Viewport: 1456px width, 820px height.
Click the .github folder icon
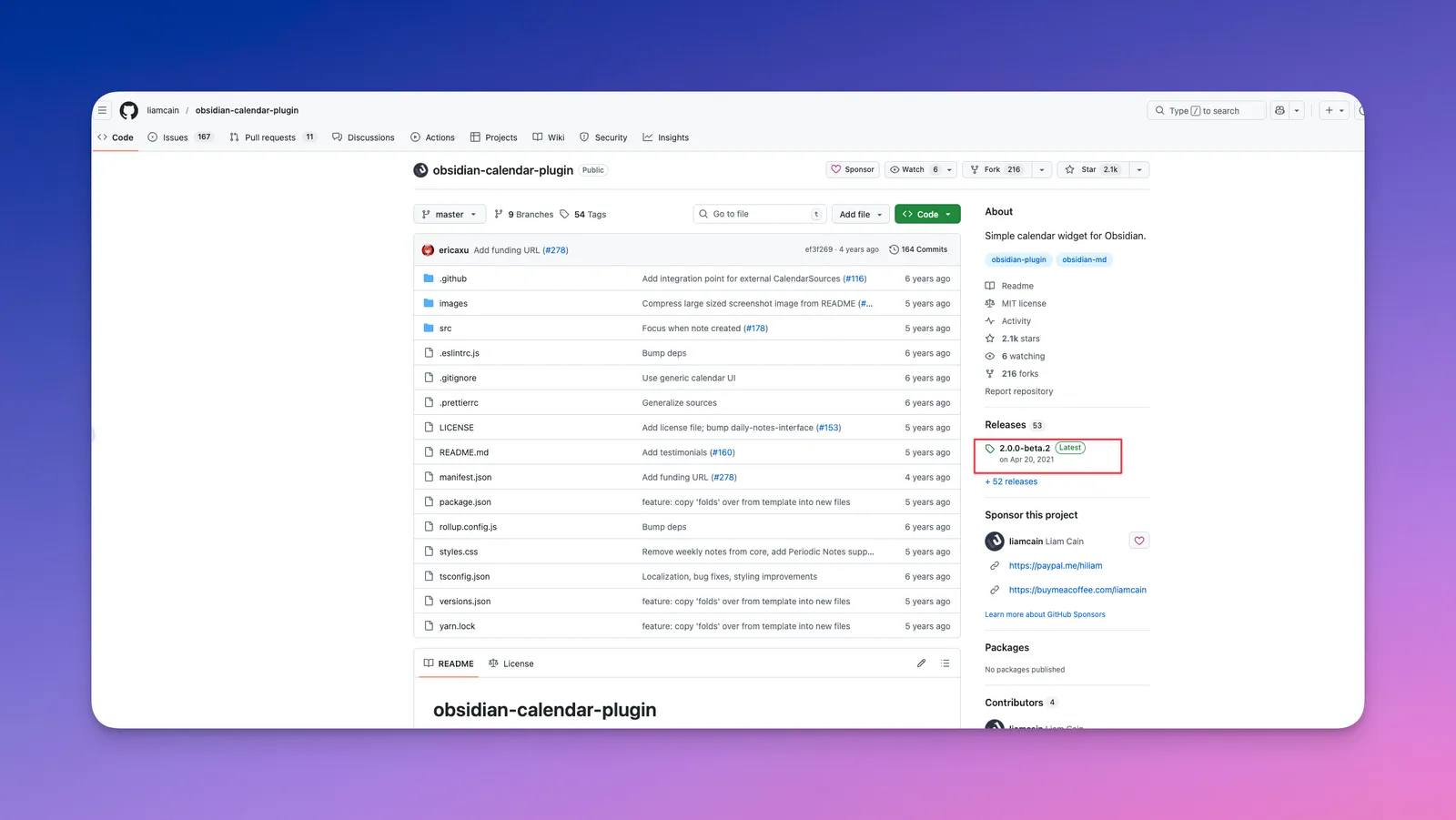429,278
